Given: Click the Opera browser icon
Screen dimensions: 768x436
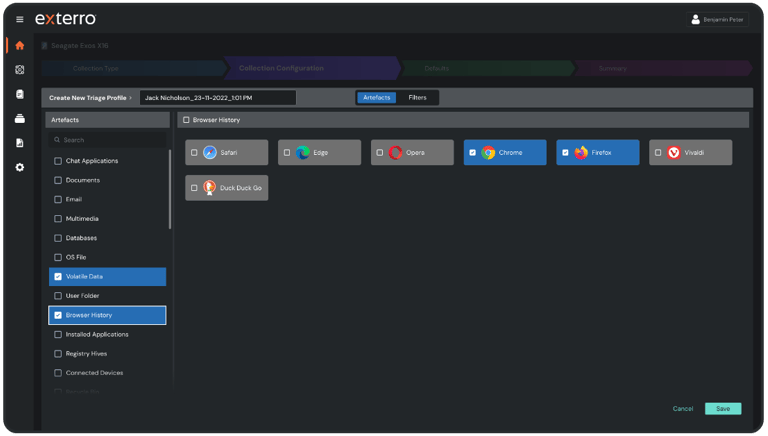Looking at the screenshot, I should click(x=395, y=153).
